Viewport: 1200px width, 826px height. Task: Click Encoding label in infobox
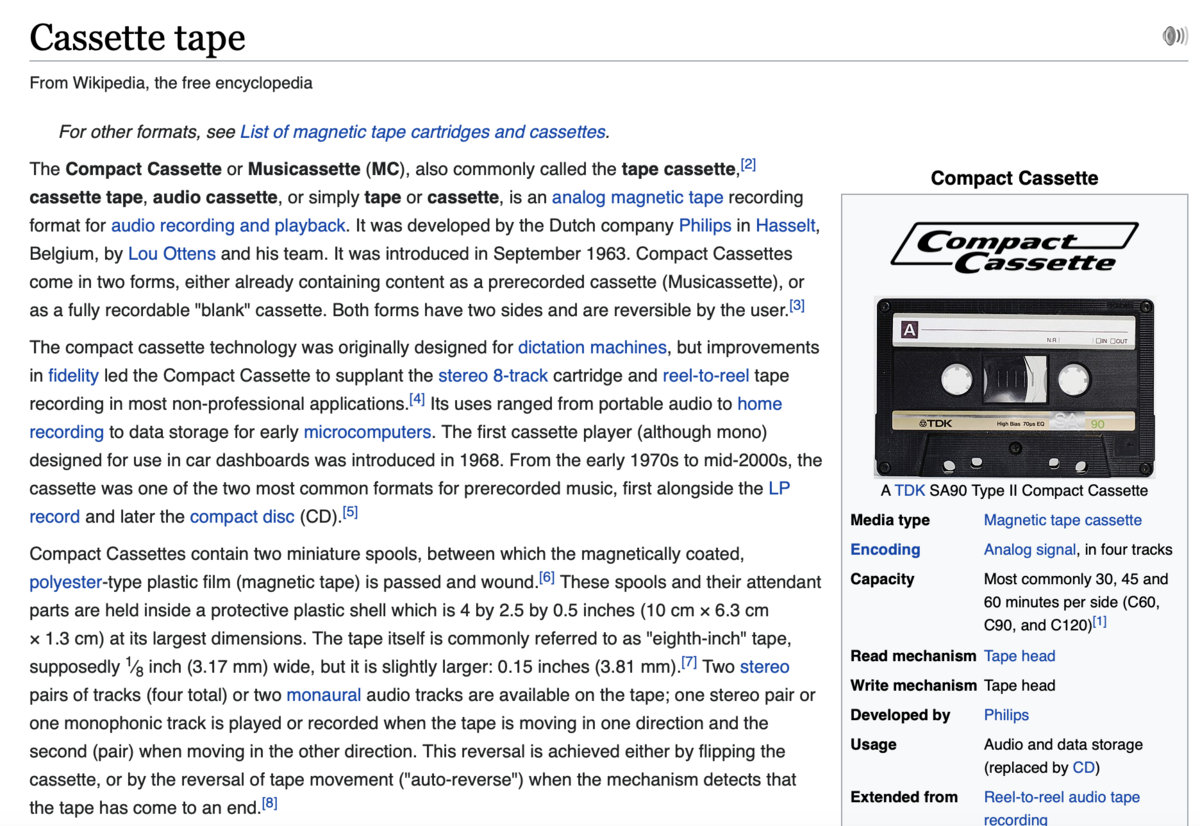pos(885,549)
